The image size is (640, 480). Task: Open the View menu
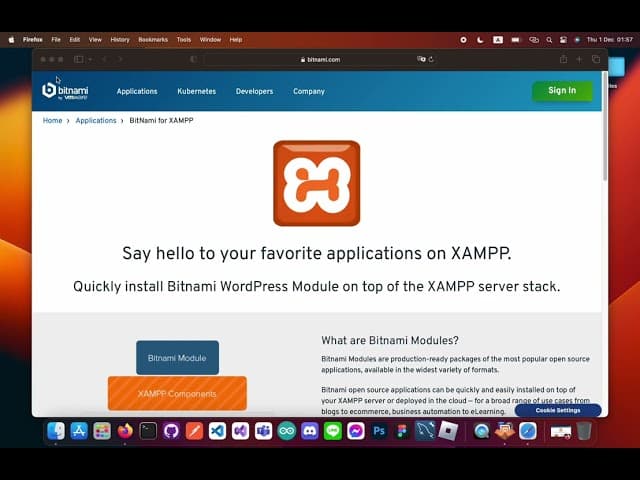point(95,40)
